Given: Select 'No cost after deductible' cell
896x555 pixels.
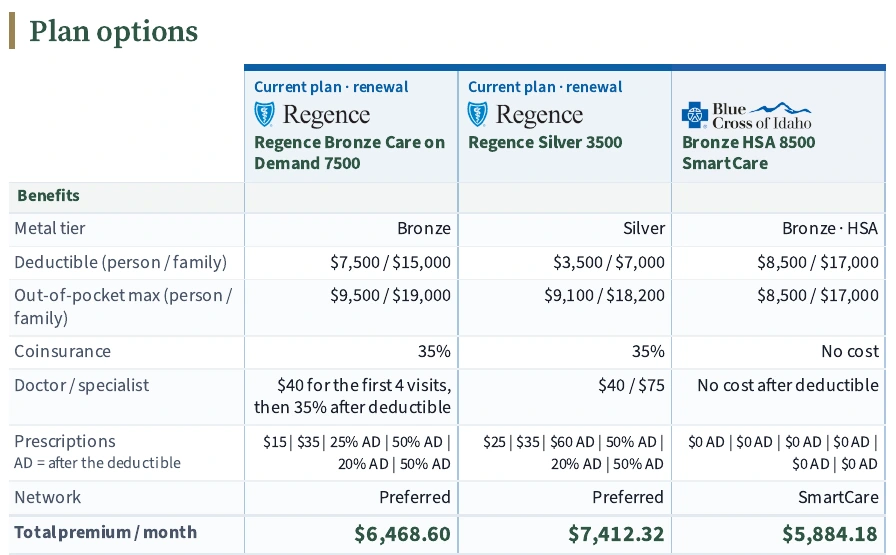Looking at the screenshot, I should coord(787,386).
